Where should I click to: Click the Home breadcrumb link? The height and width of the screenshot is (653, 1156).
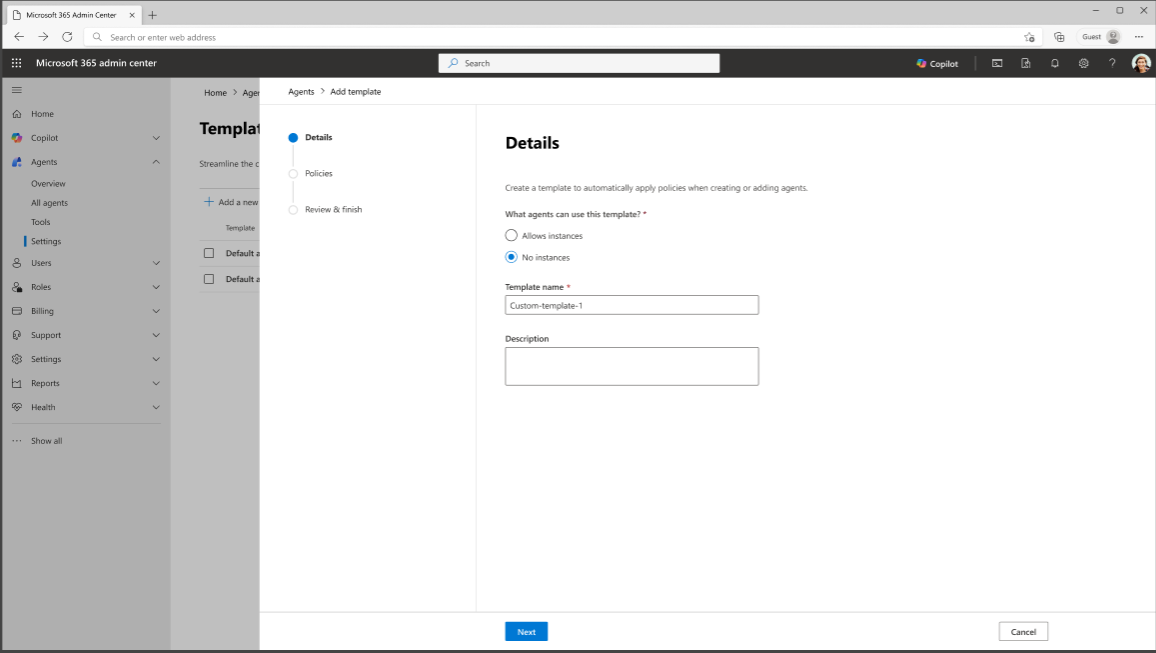[x=215, y=93]
